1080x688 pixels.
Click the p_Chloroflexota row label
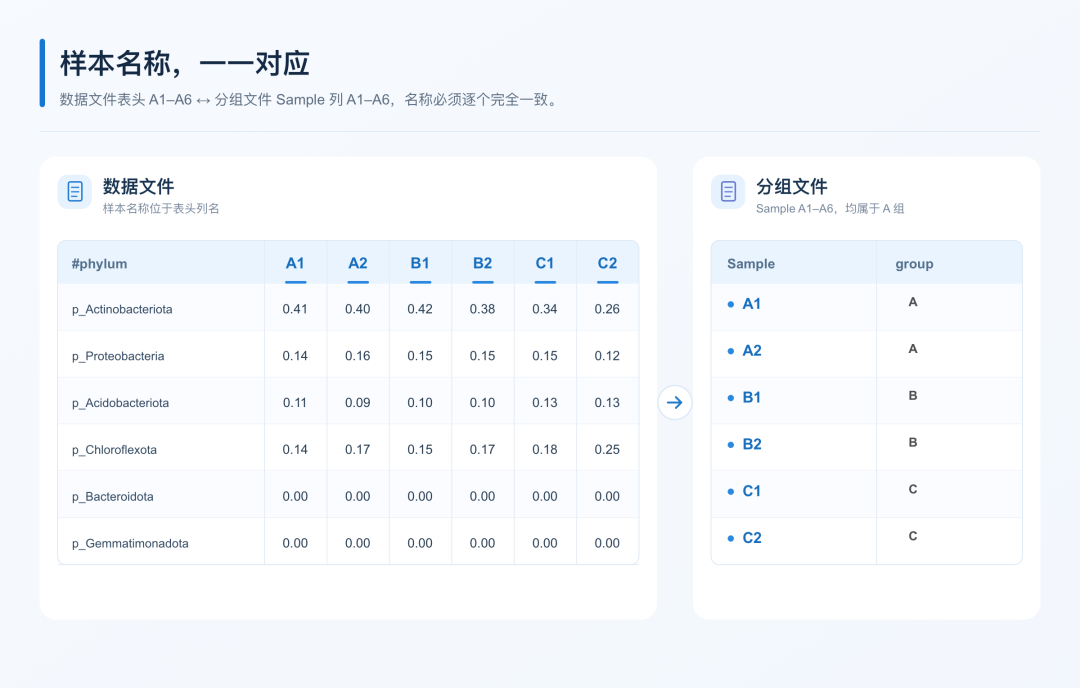[114, 450]
